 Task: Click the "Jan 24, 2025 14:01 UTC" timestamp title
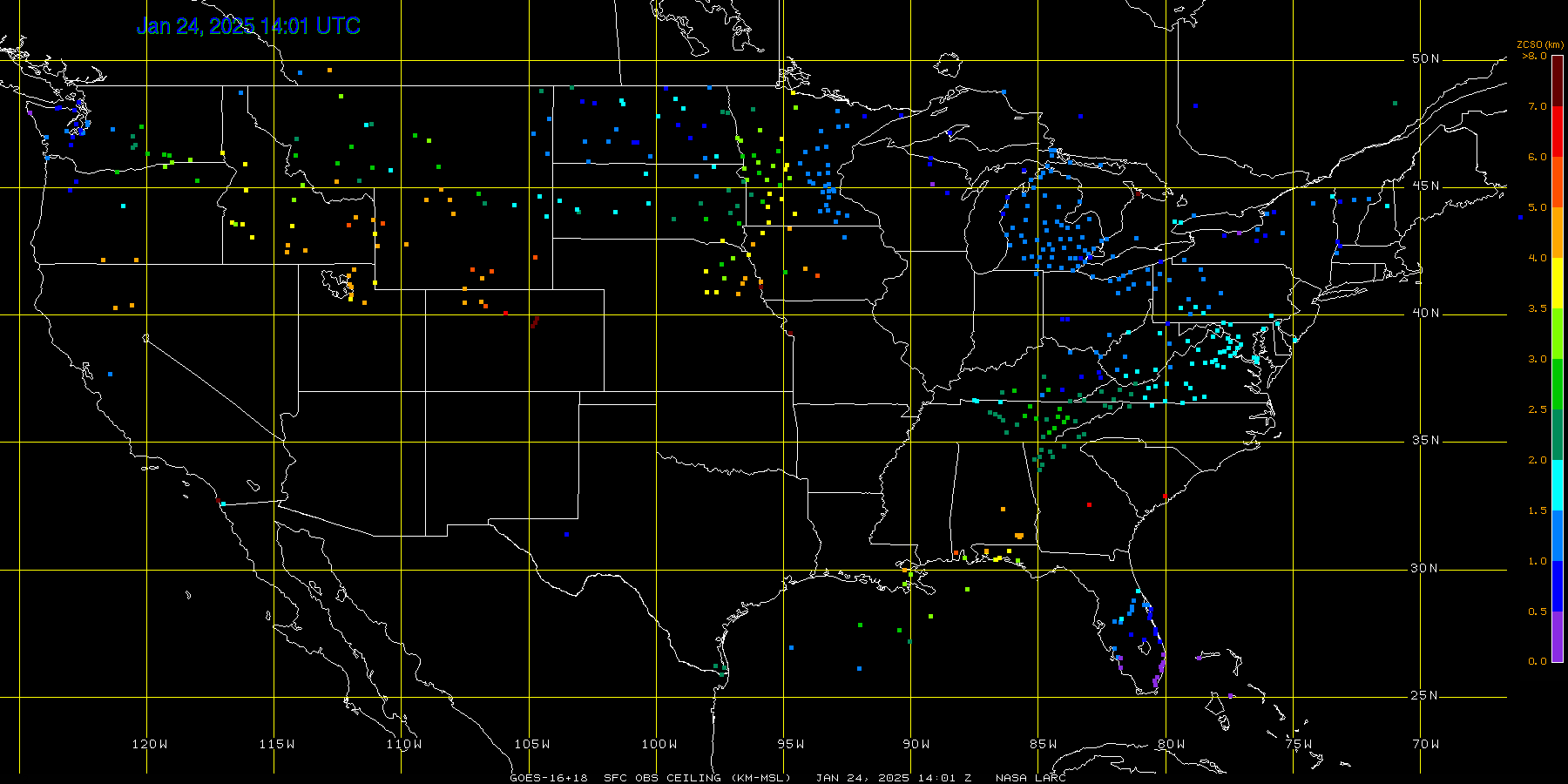(248, 26)
